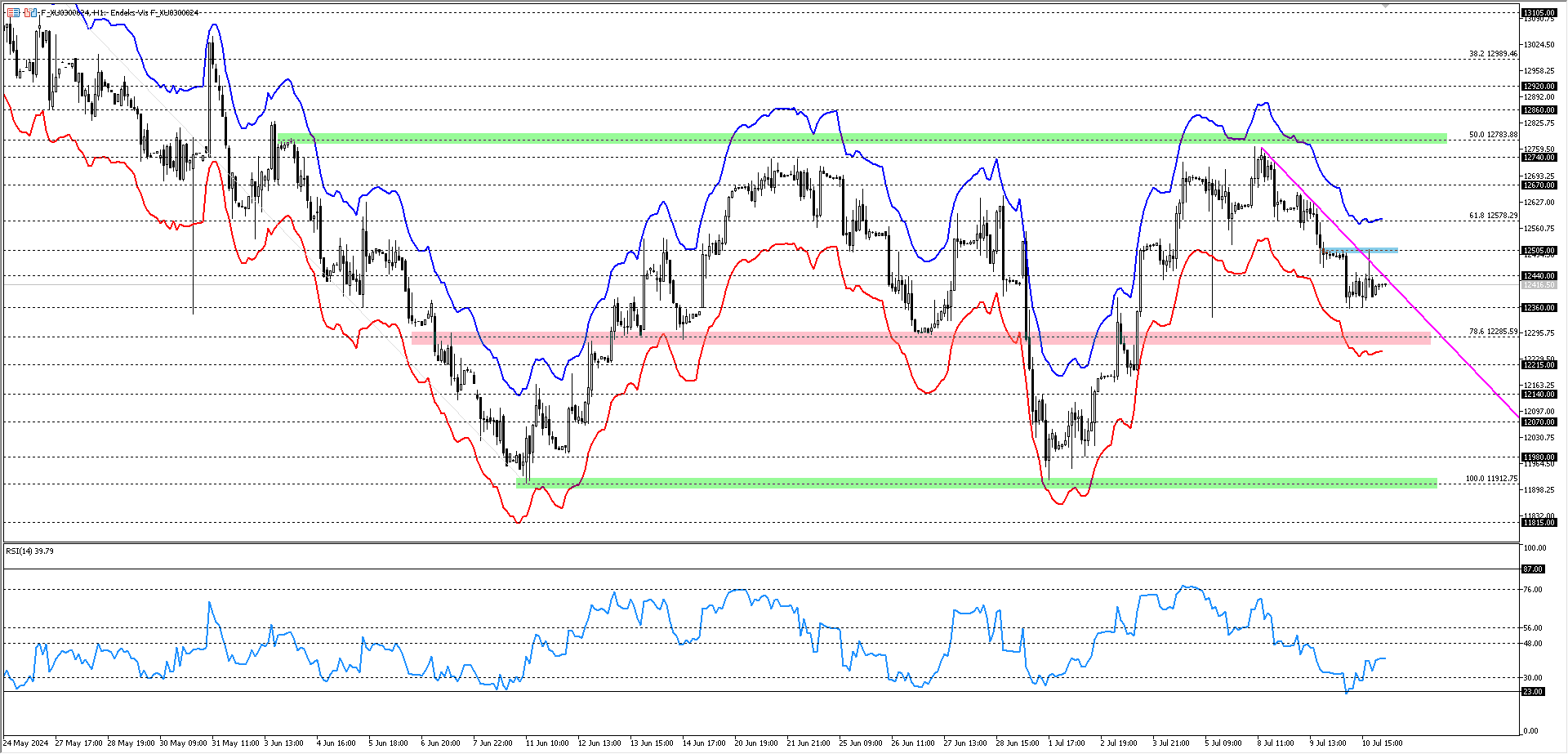Screen dimensions: 1568x754
Task: Click the RSI 48.00 scale value
Action: coord(1534,644)
